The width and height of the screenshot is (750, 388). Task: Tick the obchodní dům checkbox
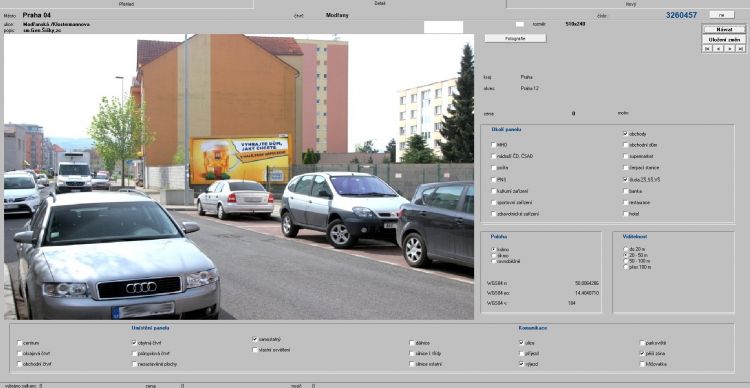pos(626,144)
